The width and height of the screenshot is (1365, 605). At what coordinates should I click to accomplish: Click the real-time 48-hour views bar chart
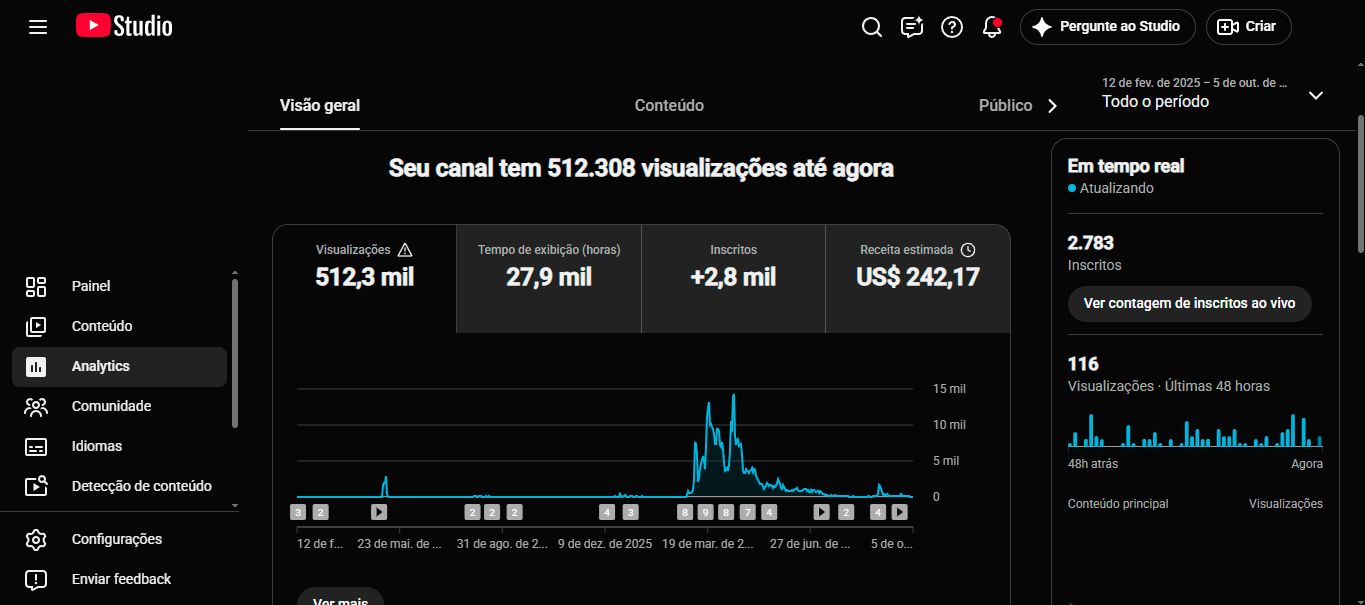(1195, 429)
